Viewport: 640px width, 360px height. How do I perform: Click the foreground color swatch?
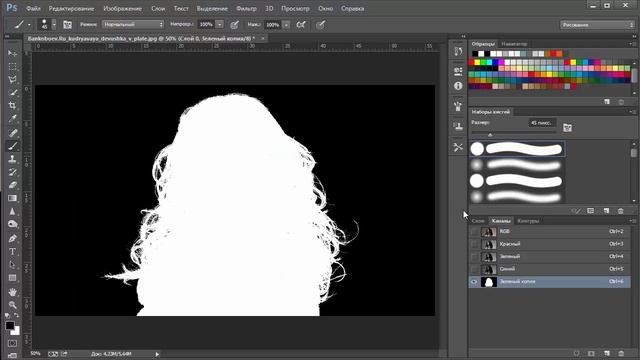[x=10, y=326]
